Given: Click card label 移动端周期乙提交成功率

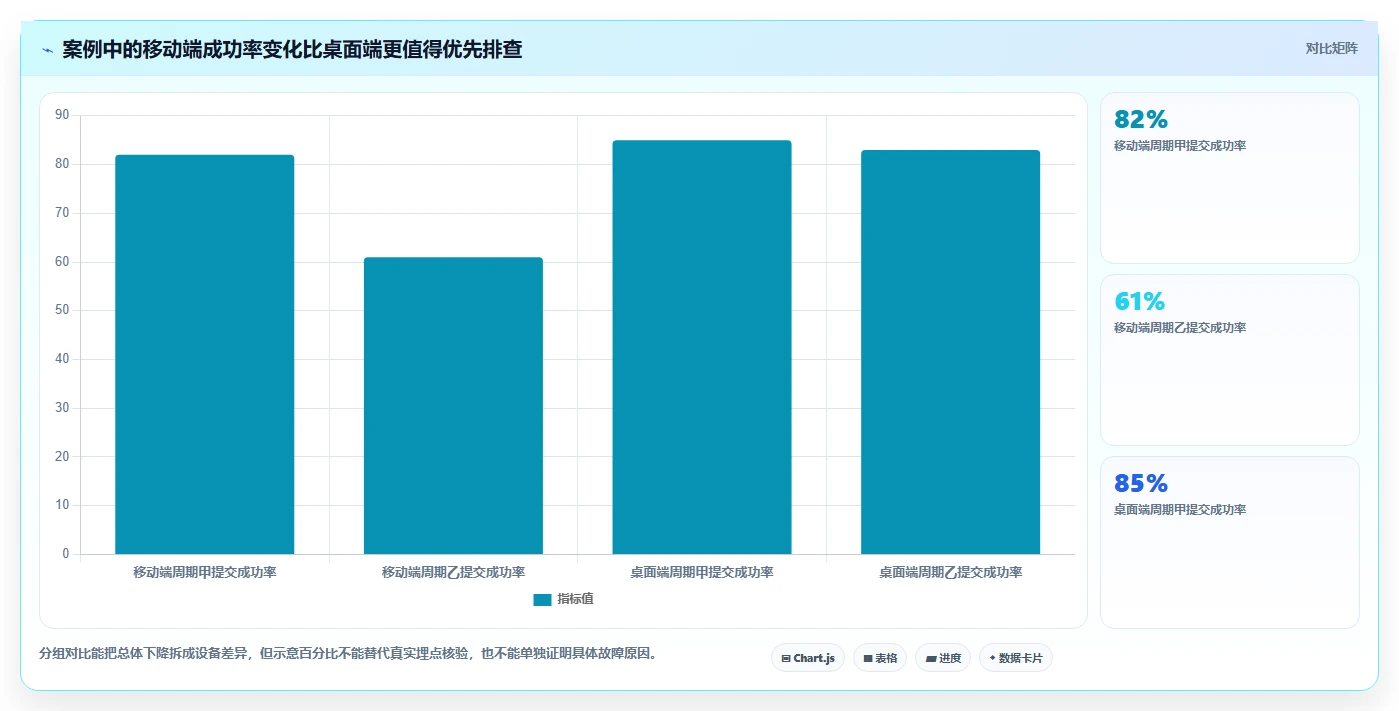Looking at the screenshot, I should [1180, 328].
